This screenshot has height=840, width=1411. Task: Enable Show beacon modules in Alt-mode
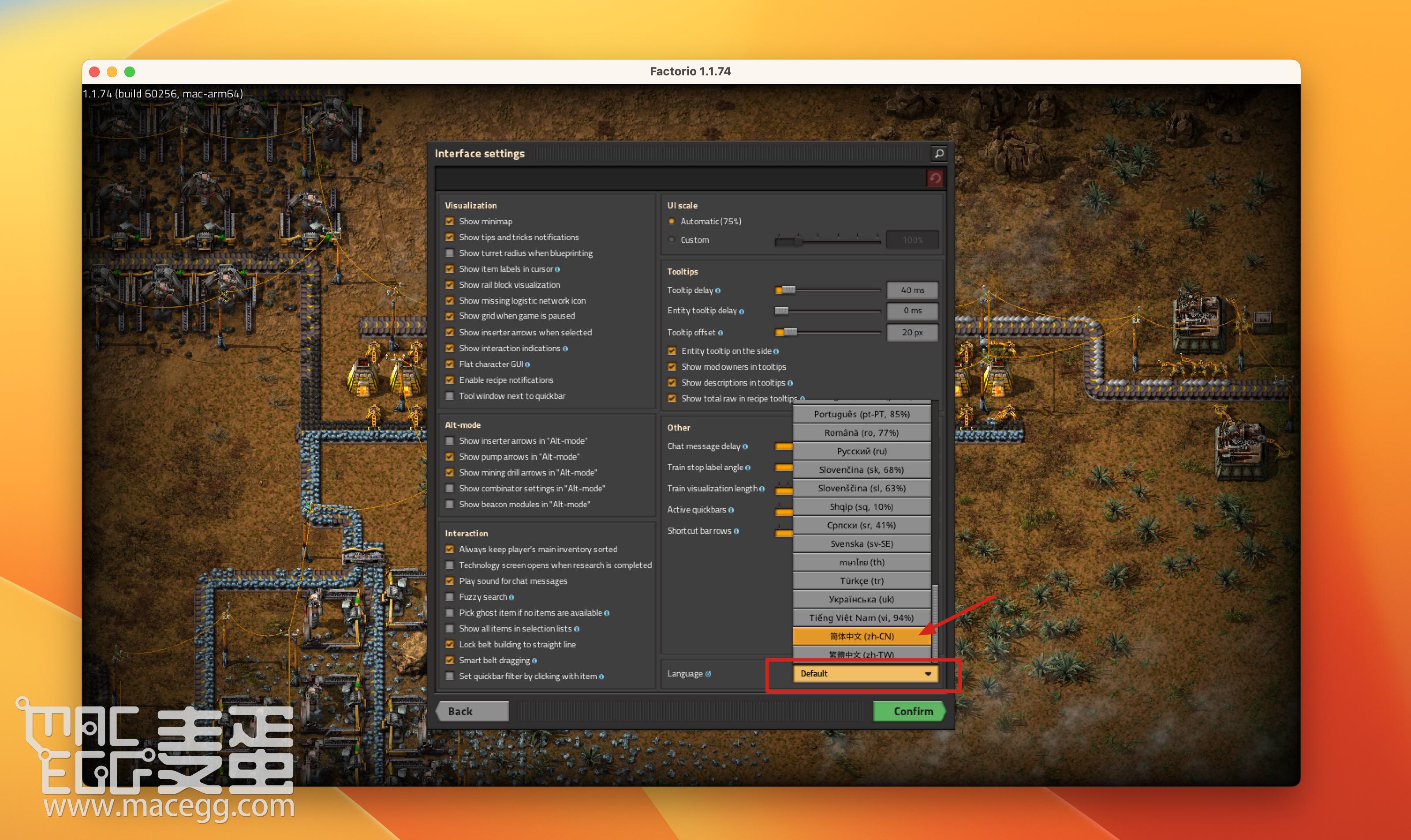point(450,504)
